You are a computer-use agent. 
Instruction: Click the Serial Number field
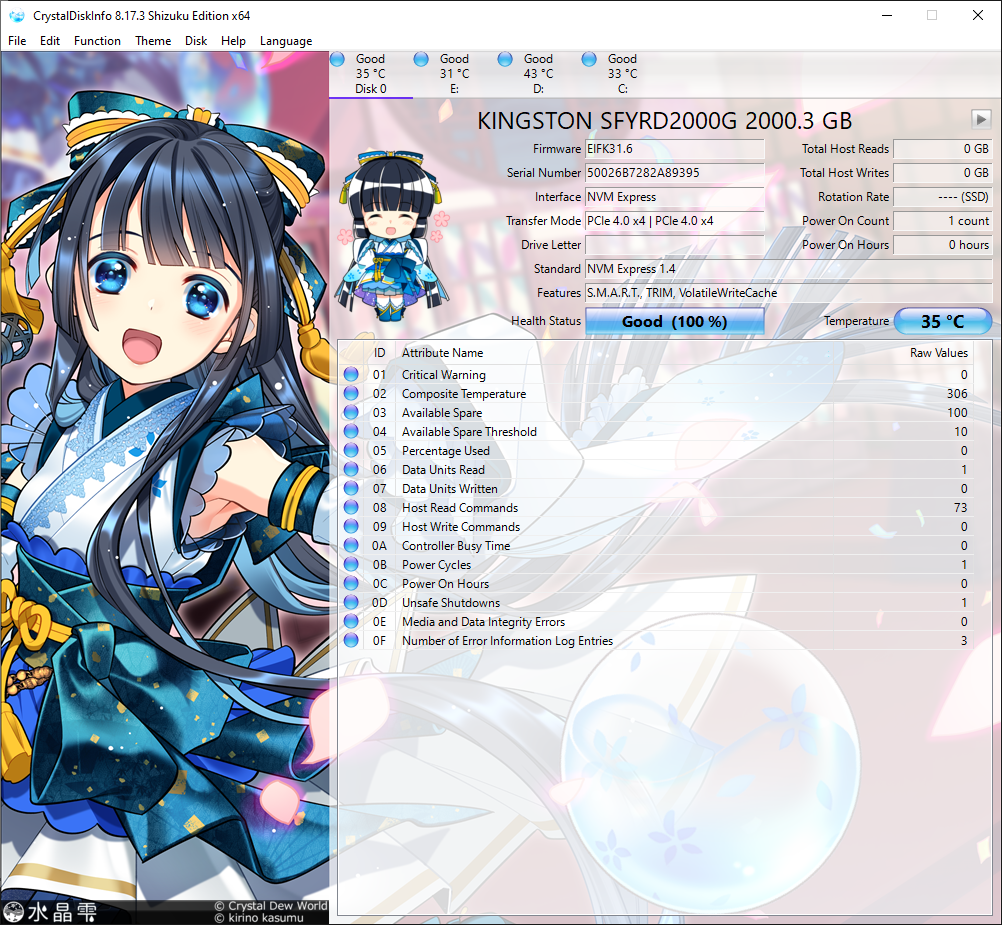pos(675,173)
